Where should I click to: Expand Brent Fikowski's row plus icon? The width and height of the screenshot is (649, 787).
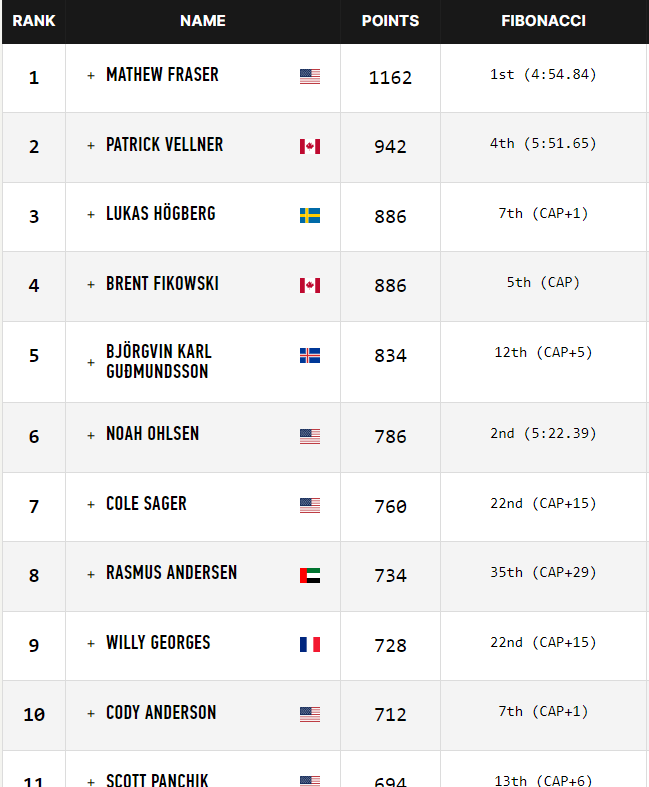pos(91,285)
